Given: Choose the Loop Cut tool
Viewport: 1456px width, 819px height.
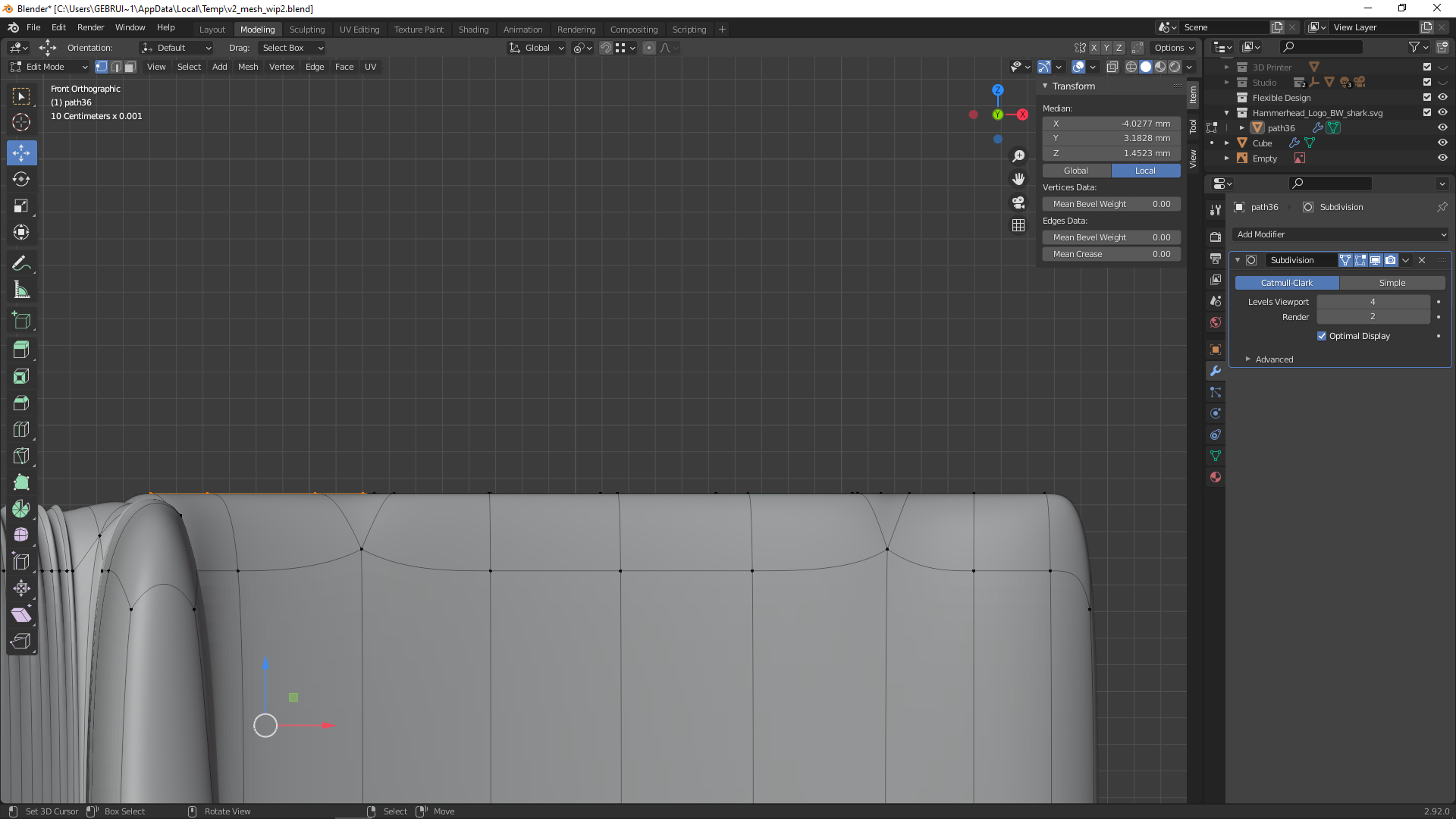Looking at the screenshot, I should pos(21,429).
